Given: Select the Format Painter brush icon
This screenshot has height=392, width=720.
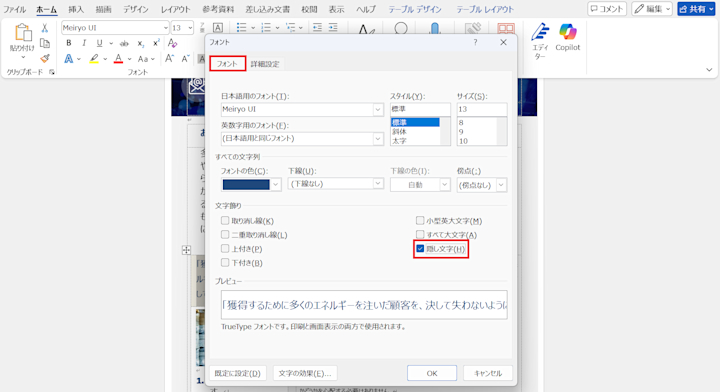Looking at the screenshot, I should (x=45, y=58).
